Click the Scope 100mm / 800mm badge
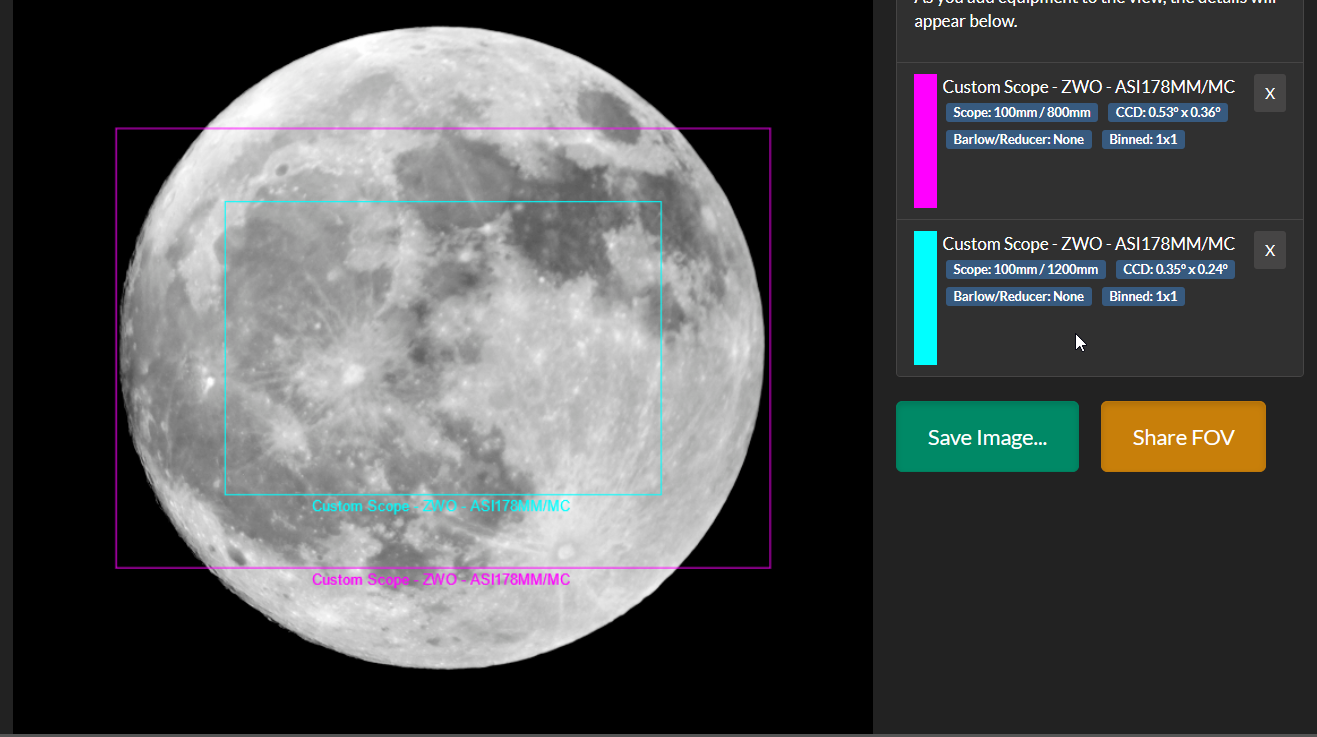The width and height of the screenshot is (1317, 737). coord(1021,112)
